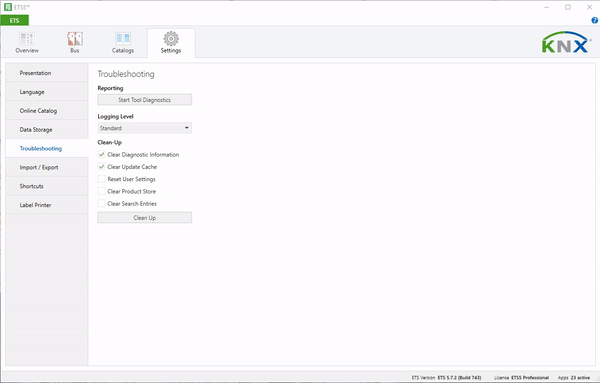
Task: Select the Settings gear icon
Action: (171, 38)
